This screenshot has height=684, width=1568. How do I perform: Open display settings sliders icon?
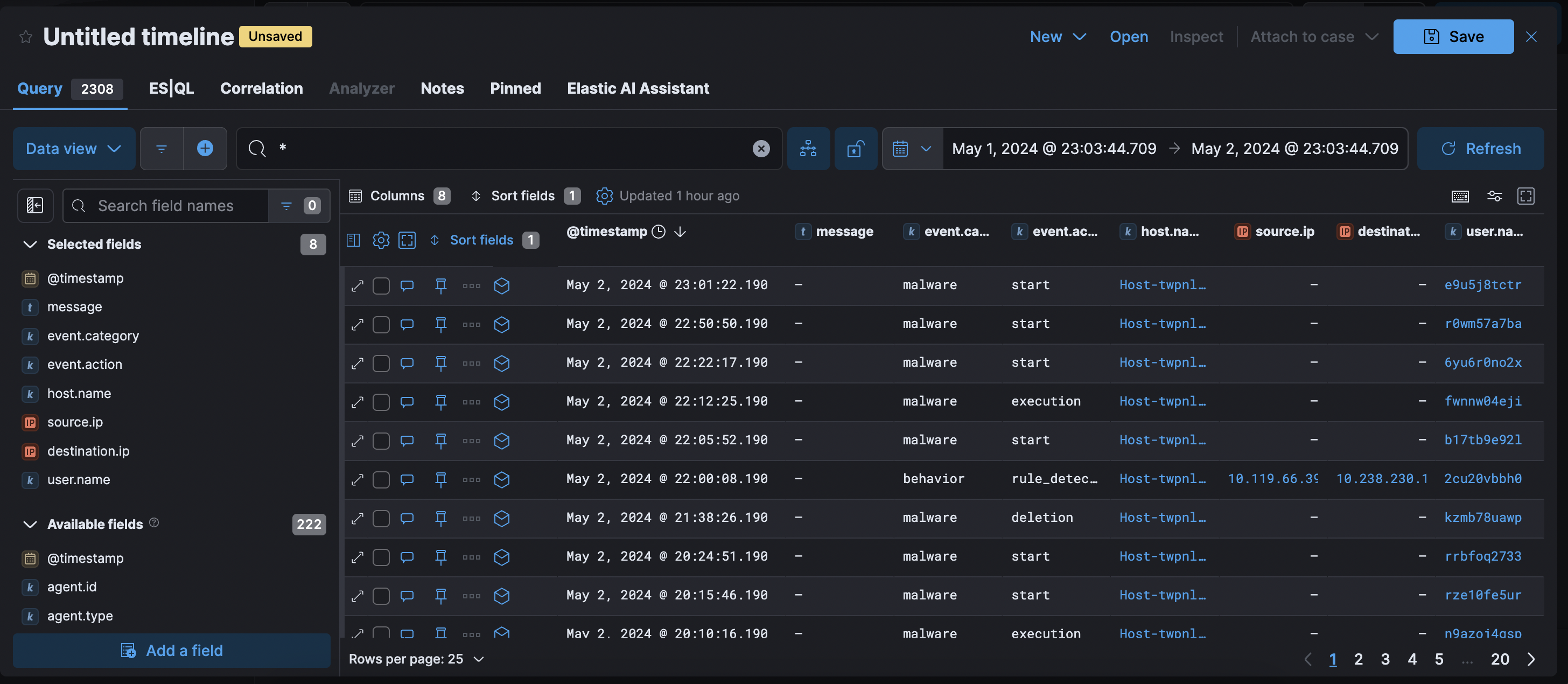pos(1494,196)
